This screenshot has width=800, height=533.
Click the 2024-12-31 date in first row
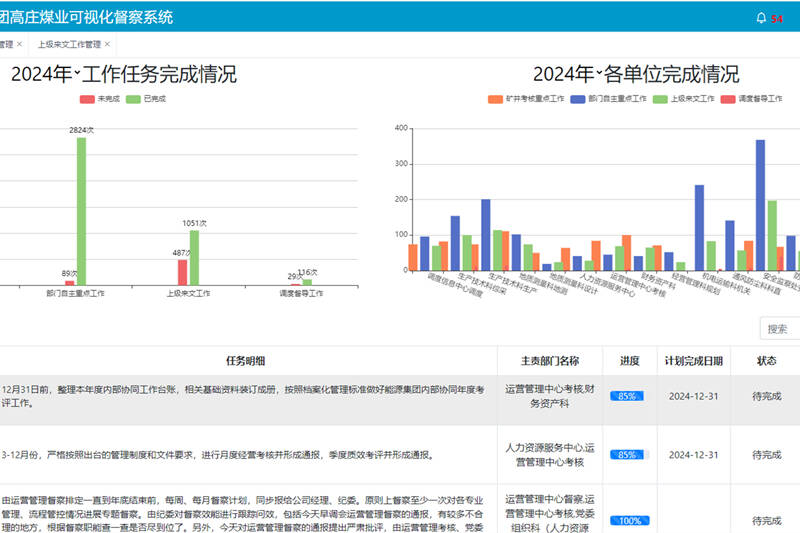pos(694,396)
